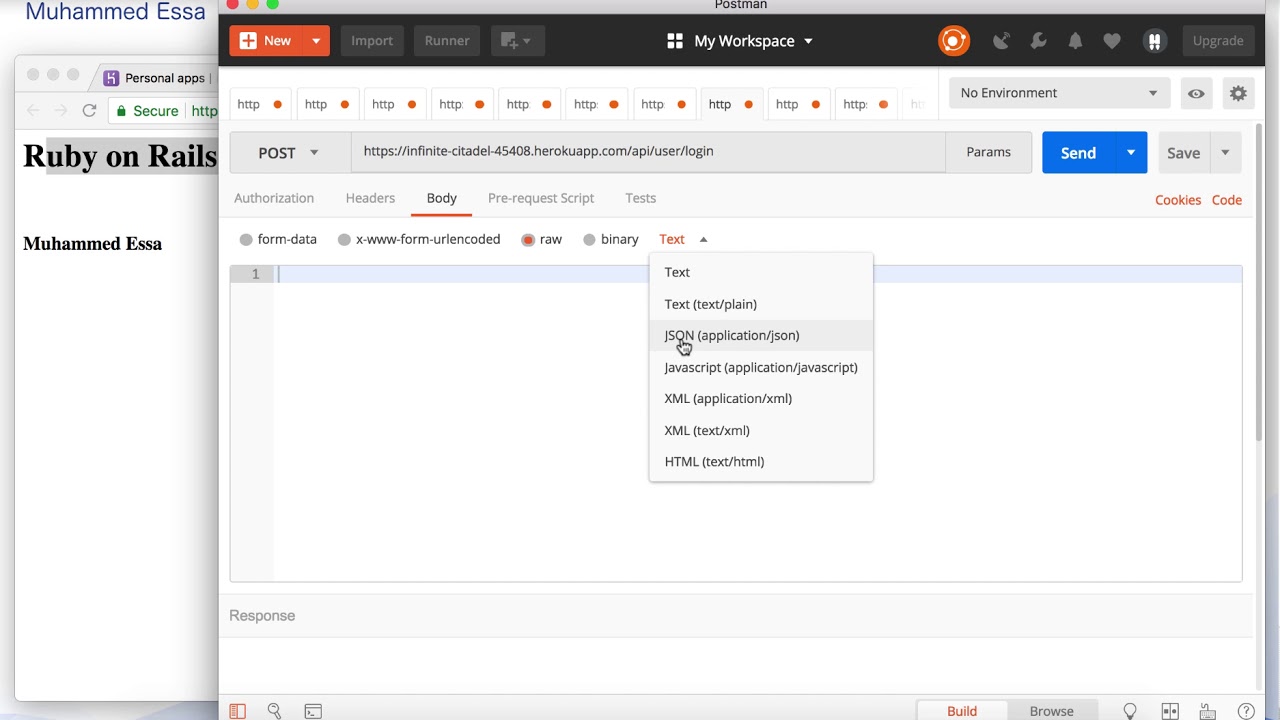
Task: Click the Upgrade button
Action: [1218, 41]
